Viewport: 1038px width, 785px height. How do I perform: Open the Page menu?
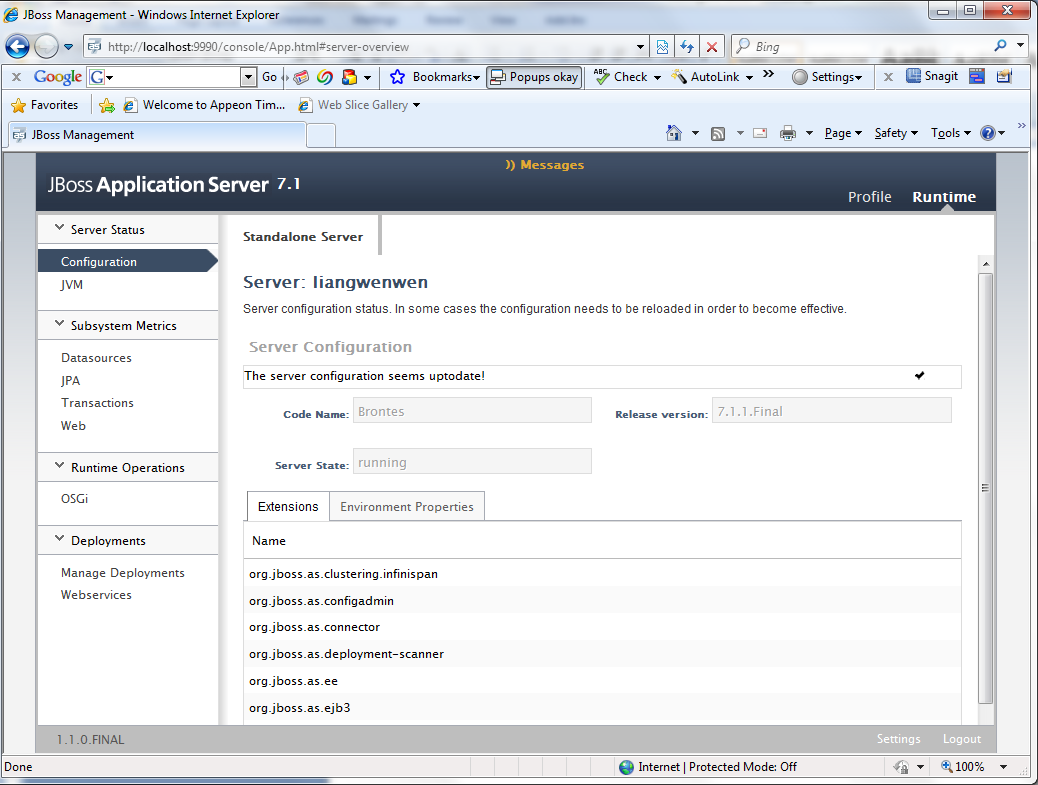coord(843,133)
